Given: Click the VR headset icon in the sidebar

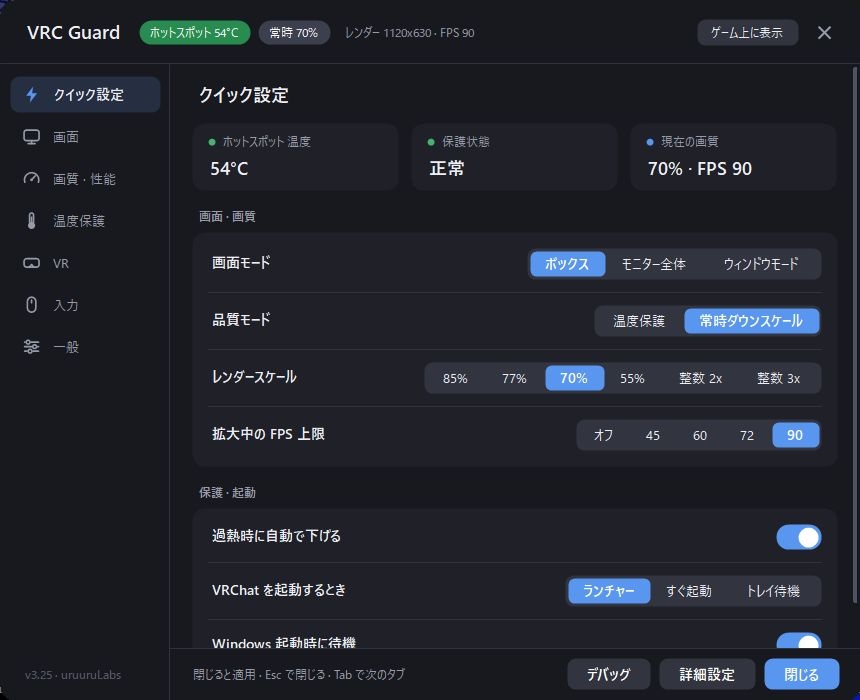Looking at the screenshot, I should click(31, 263).
